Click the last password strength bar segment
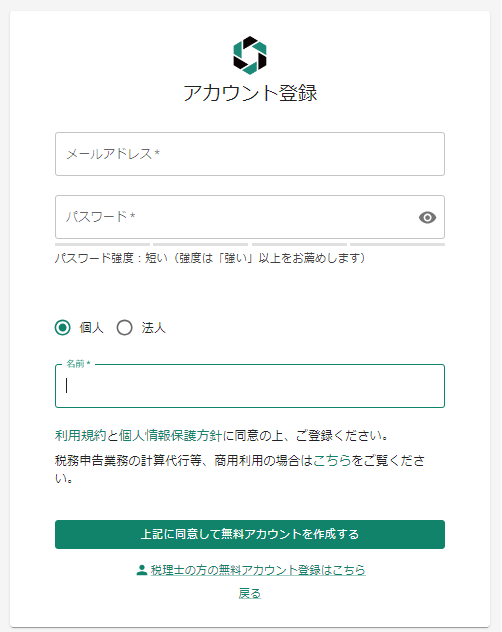This screenshot has width=502, height=632. 398,245
